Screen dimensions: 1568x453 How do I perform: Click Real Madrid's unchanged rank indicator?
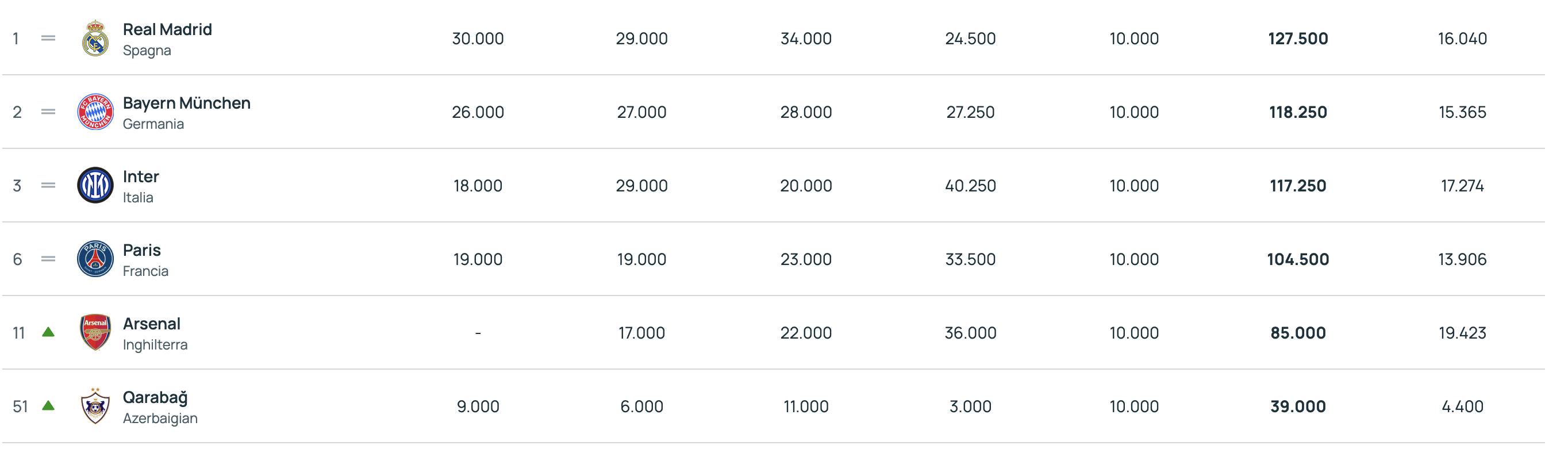coord(48,39)
